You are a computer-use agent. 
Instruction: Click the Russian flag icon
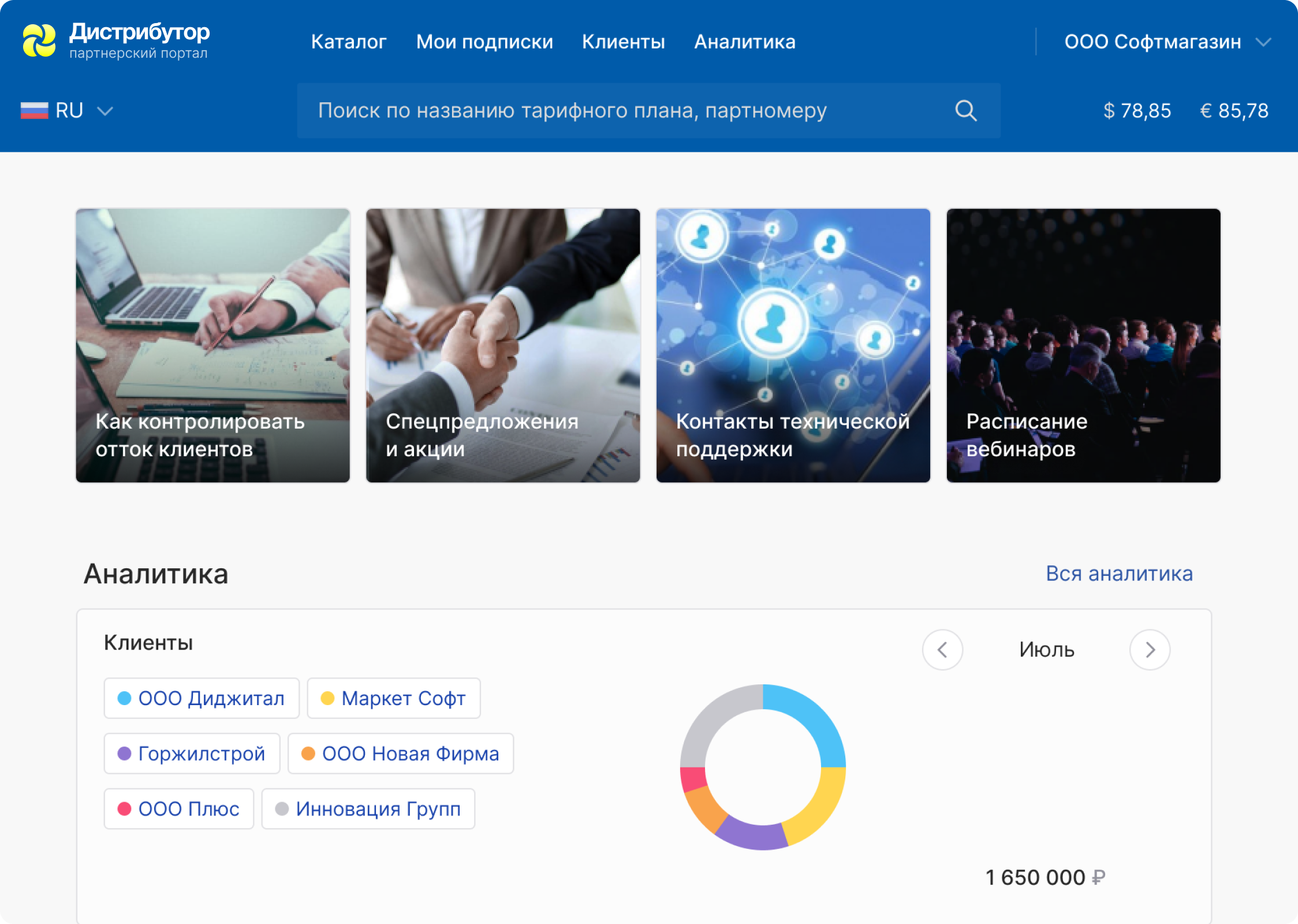(x=33, y=110)
